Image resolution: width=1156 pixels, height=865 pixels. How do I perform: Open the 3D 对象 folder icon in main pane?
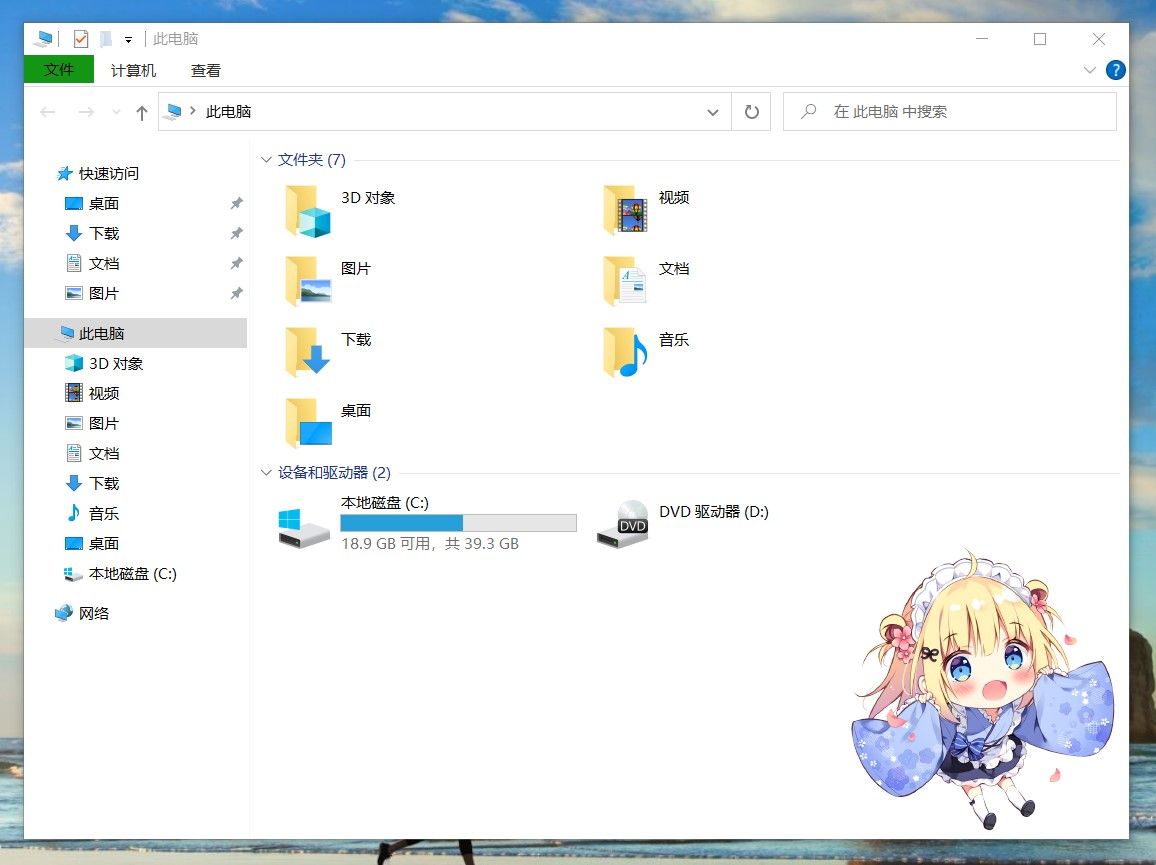pyautogui.click(x=308, y=212)
